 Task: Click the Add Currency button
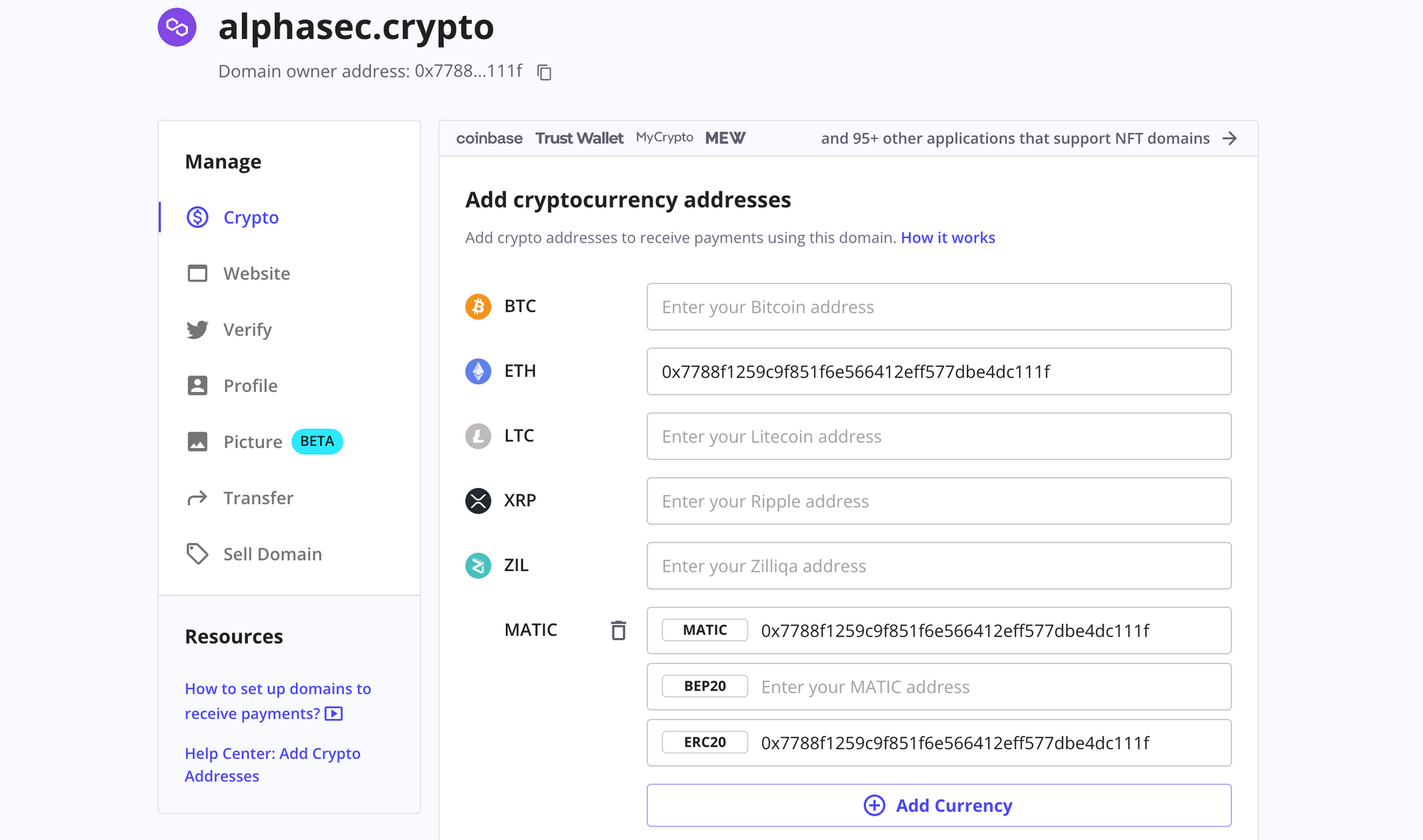pyautogui.click(x=938, y=805)
